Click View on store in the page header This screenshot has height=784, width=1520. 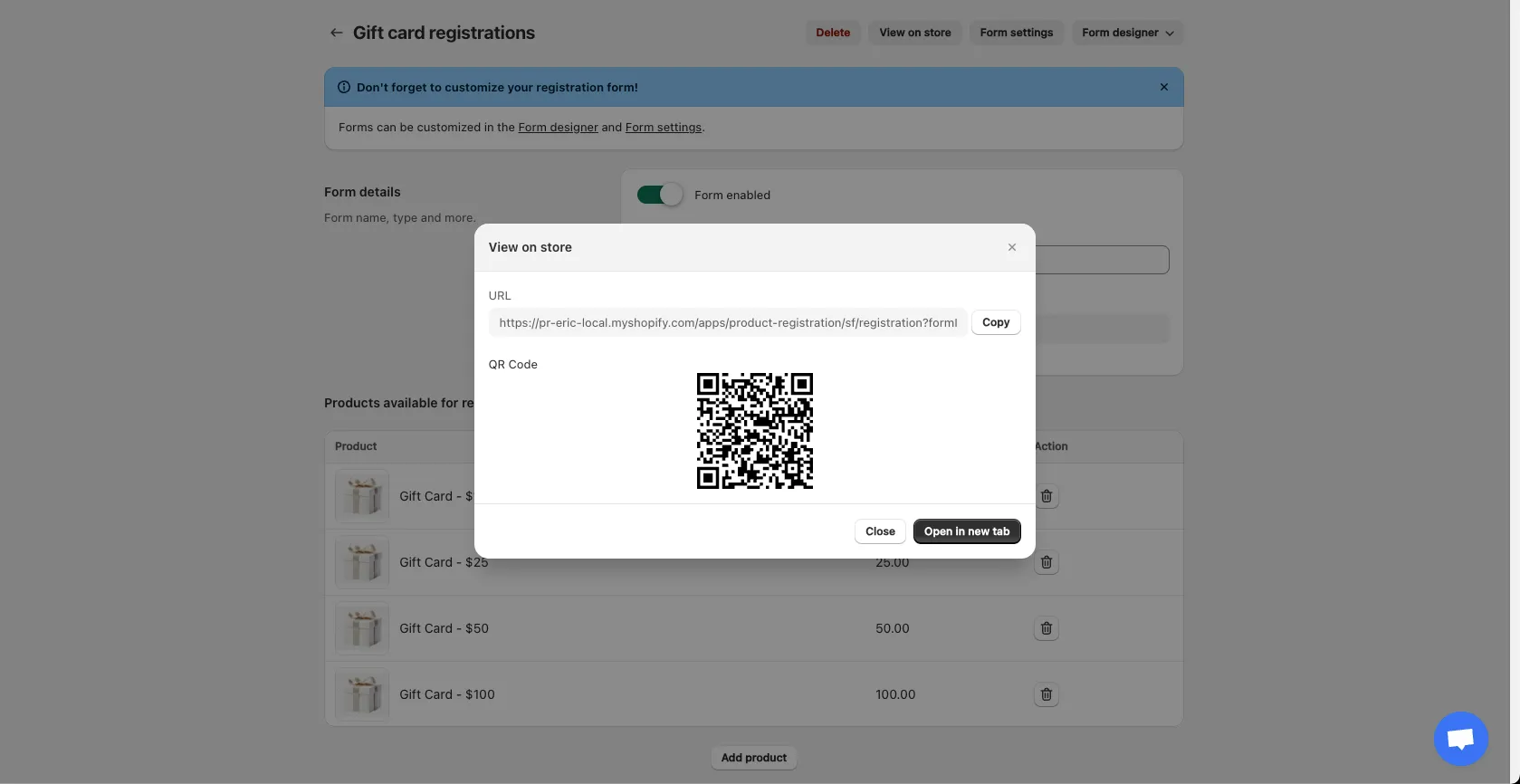click(x=915, y=33)
